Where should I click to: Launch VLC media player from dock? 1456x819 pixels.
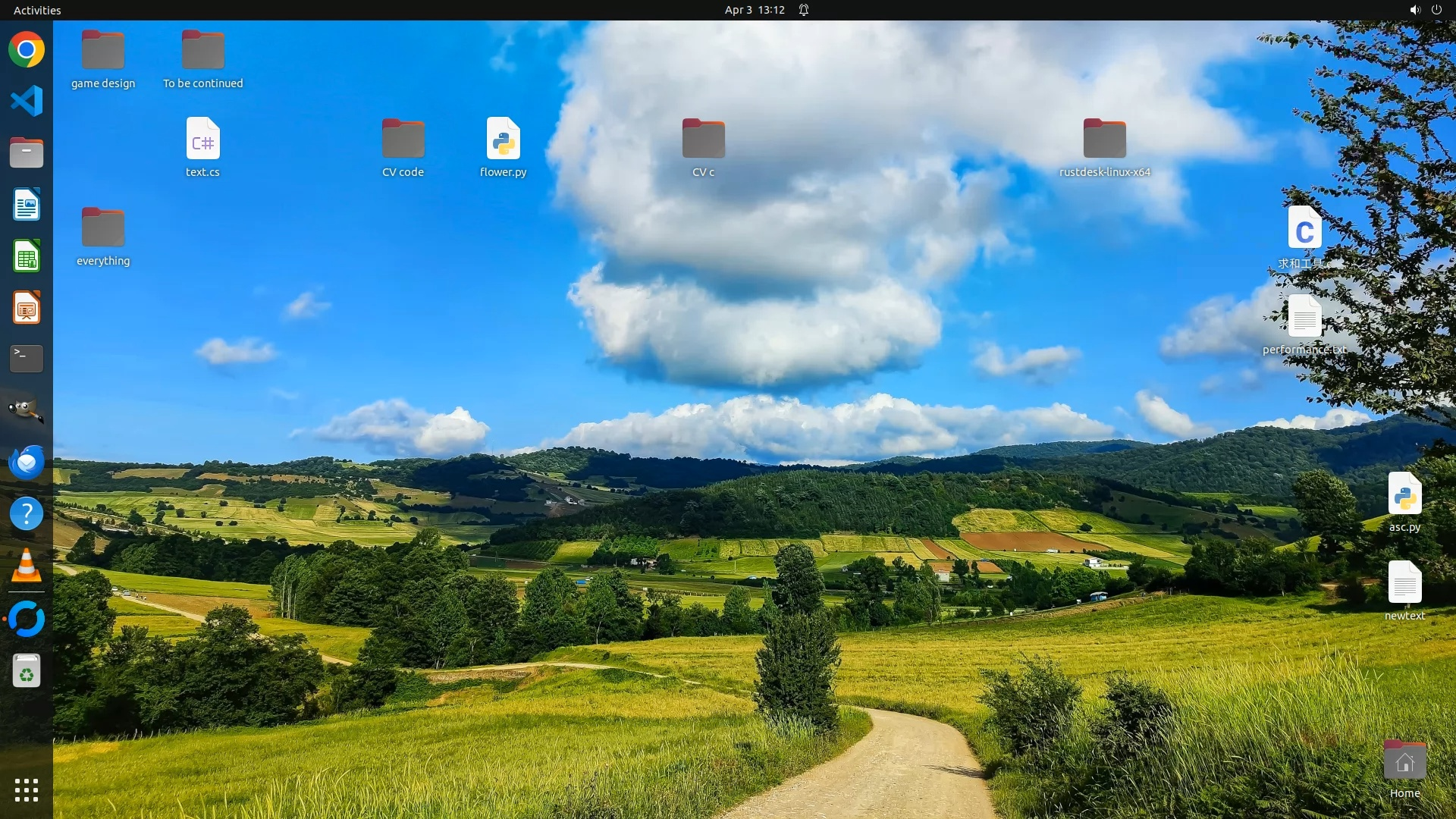click(27, 566)
